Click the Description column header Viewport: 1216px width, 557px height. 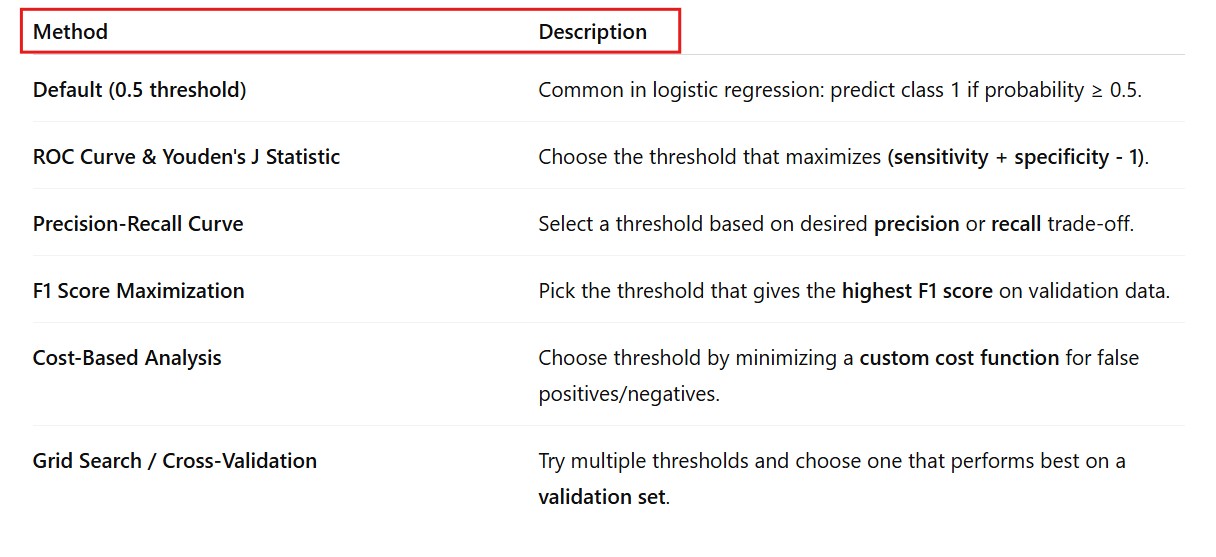coord(592,32)
